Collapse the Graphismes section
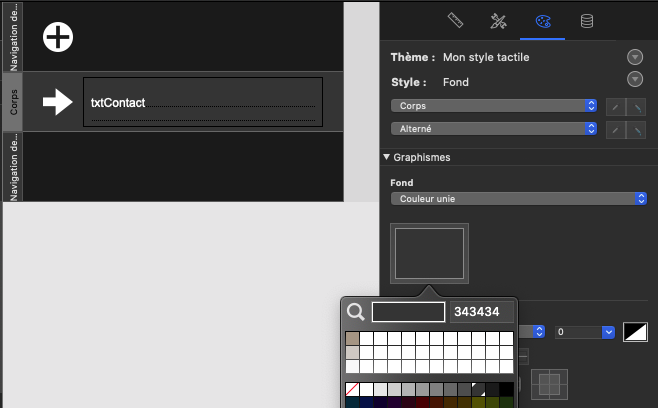This screenshot has width=658, height=408. point(387,158)
